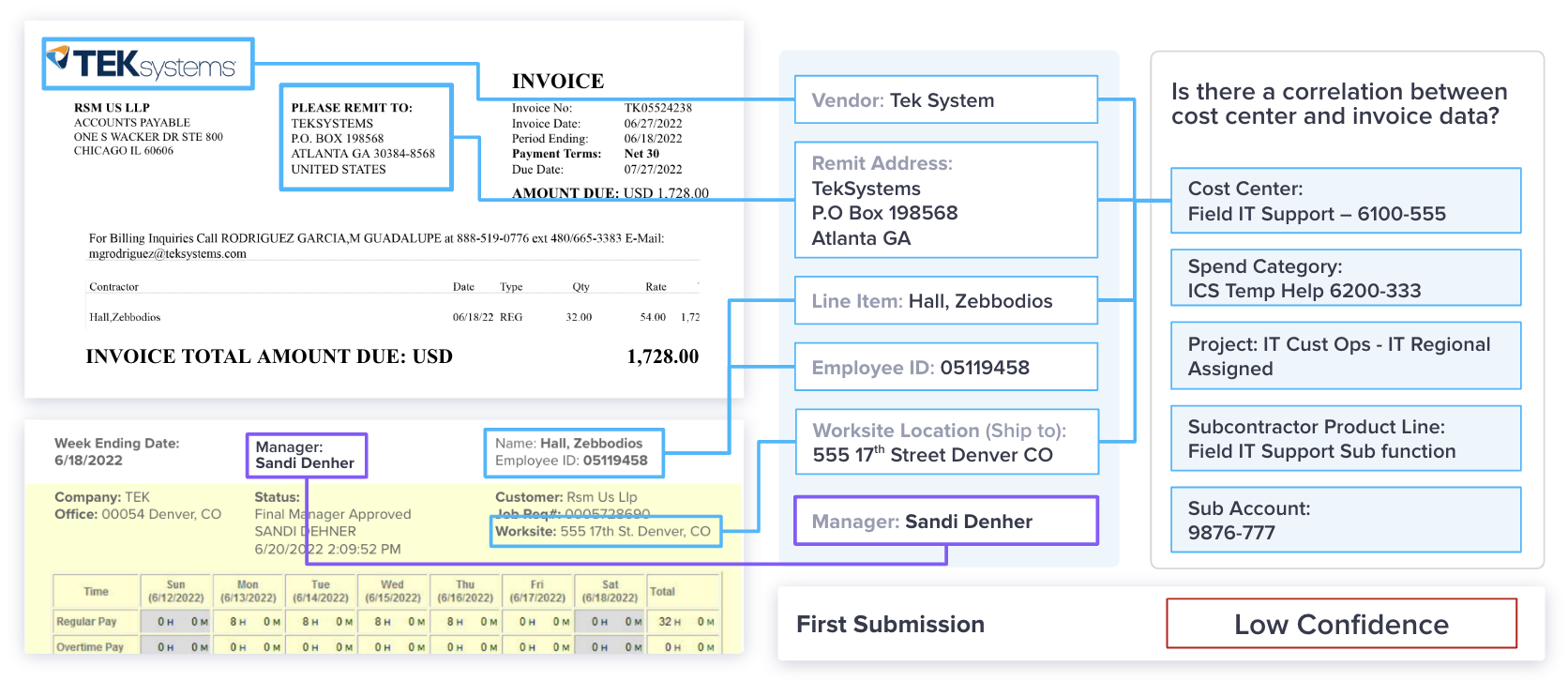Image resolution: width=1568 pixels, height=681 pixels.
Task: Click status Final Manager Approved
Action: point(333,514)
